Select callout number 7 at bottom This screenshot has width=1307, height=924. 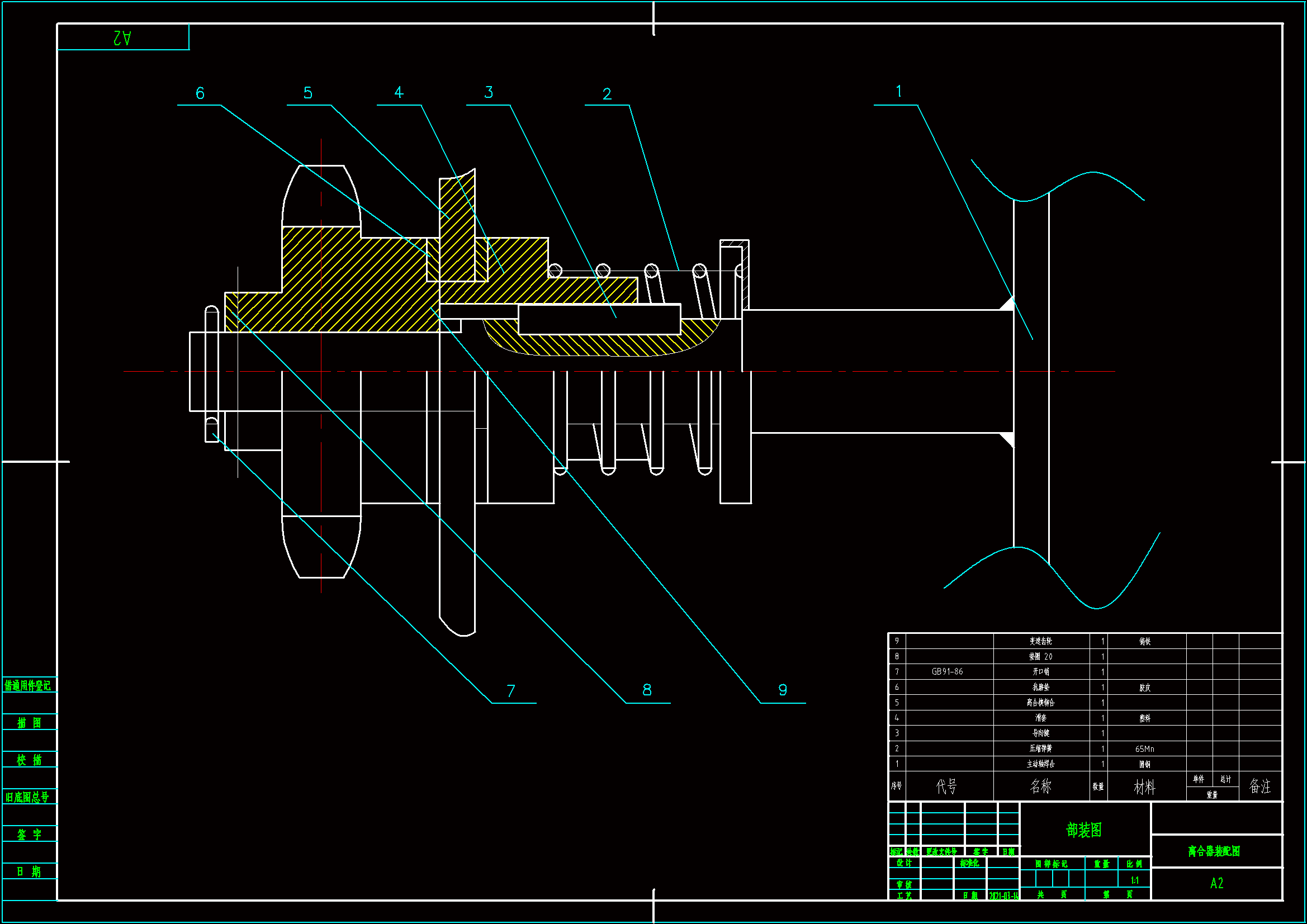tap(510, 691)
